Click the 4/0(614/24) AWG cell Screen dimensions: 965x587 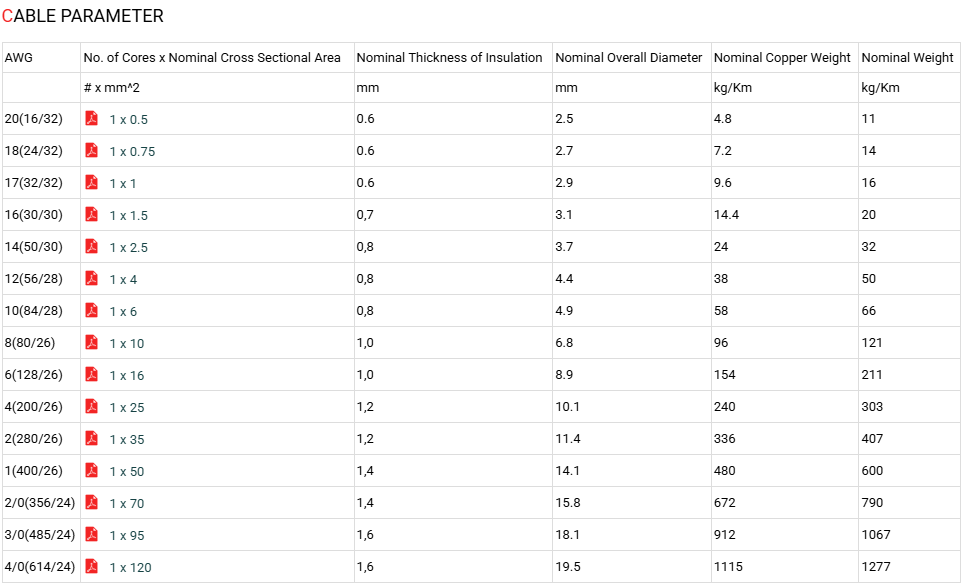[41, 567]
